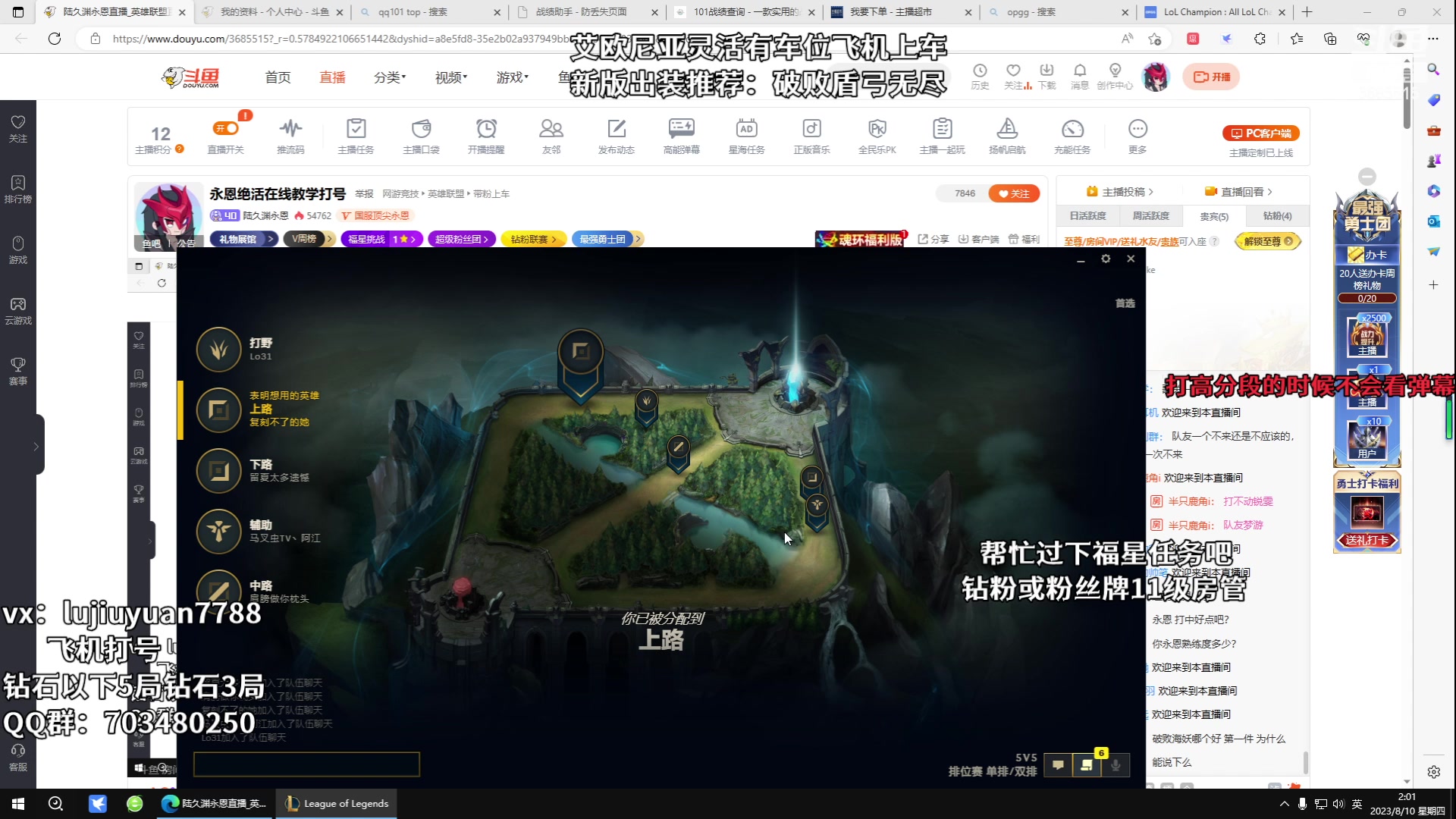
Task: Open the 充能任务 gauge icon
Action: pos(1072,136)
